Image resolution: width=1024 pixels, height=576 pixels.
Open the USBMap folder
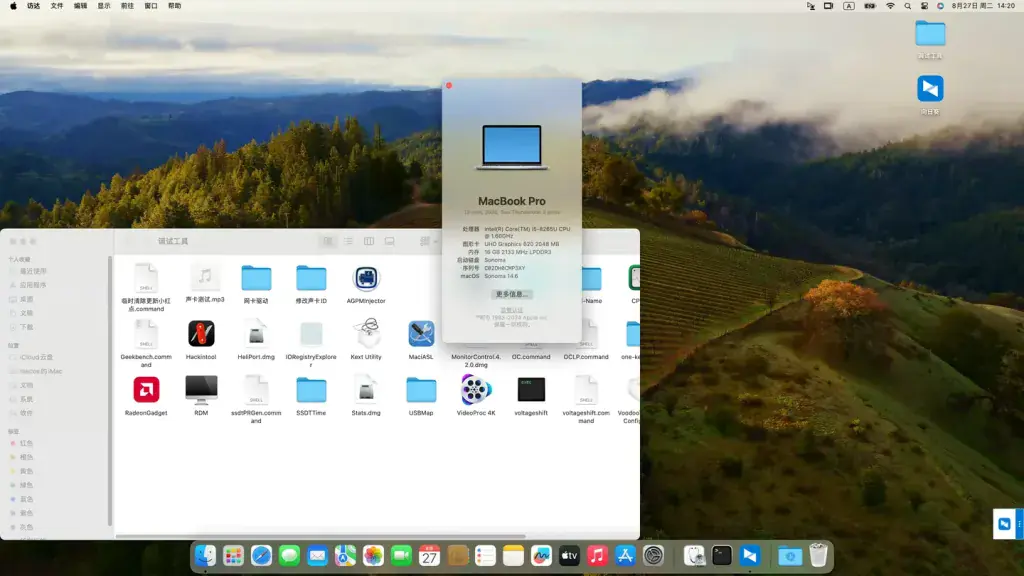[421, 390]
